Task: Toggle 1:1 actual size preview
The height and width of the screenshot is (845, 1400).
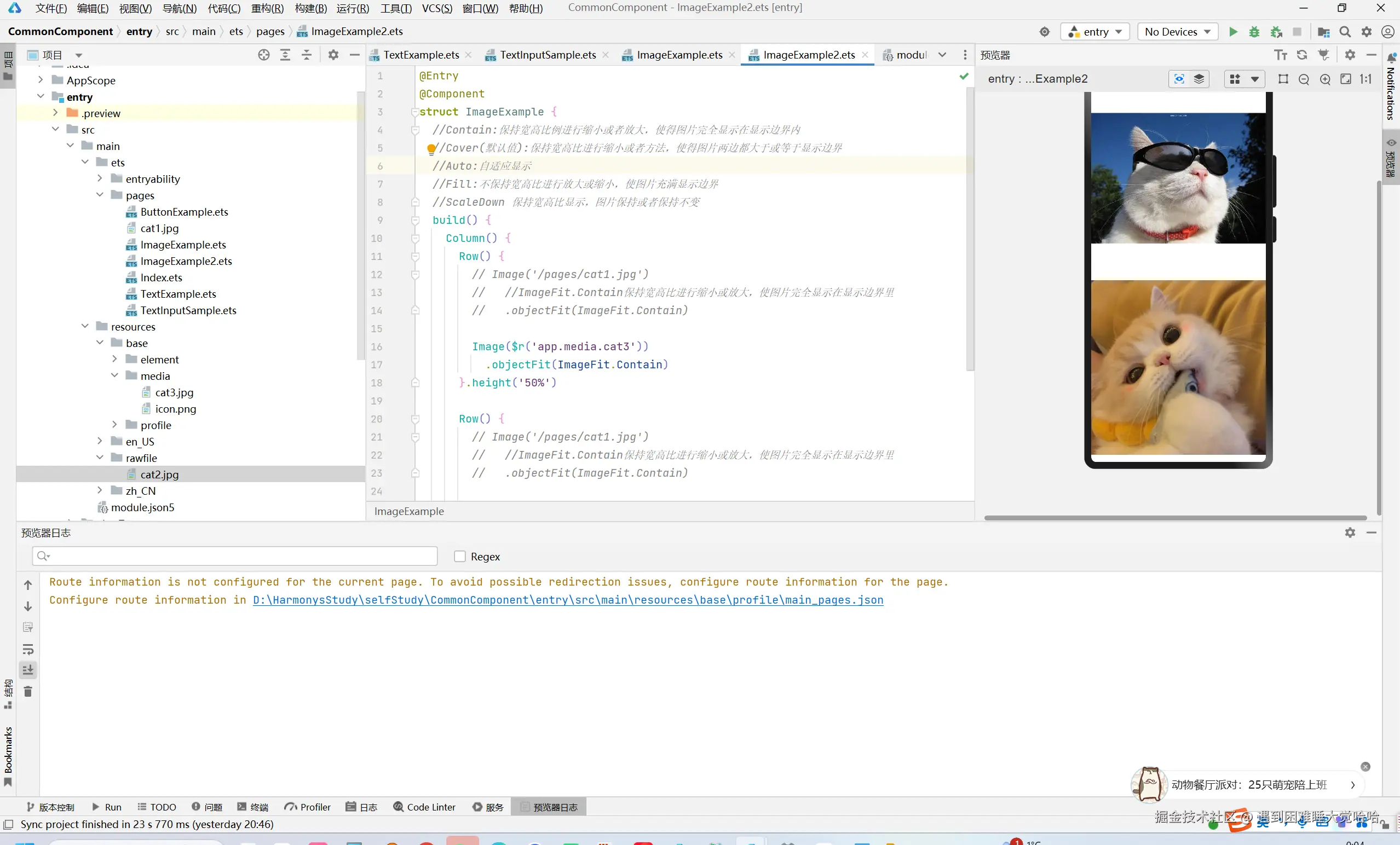Action: (x=1366, y=79)
